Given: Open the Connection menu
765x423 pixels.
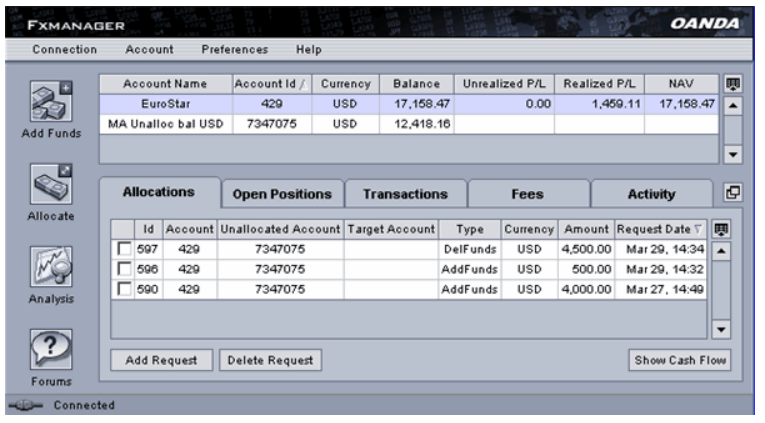Looking at the screenshot, I should coord(65,50).
